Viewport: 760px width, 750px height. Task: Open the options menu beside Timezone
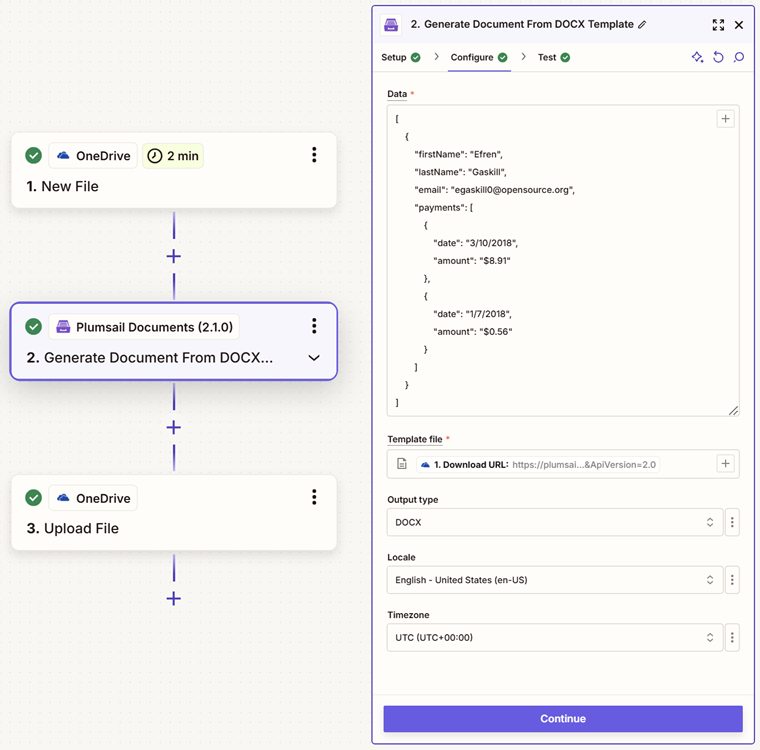tap(732, 638)
